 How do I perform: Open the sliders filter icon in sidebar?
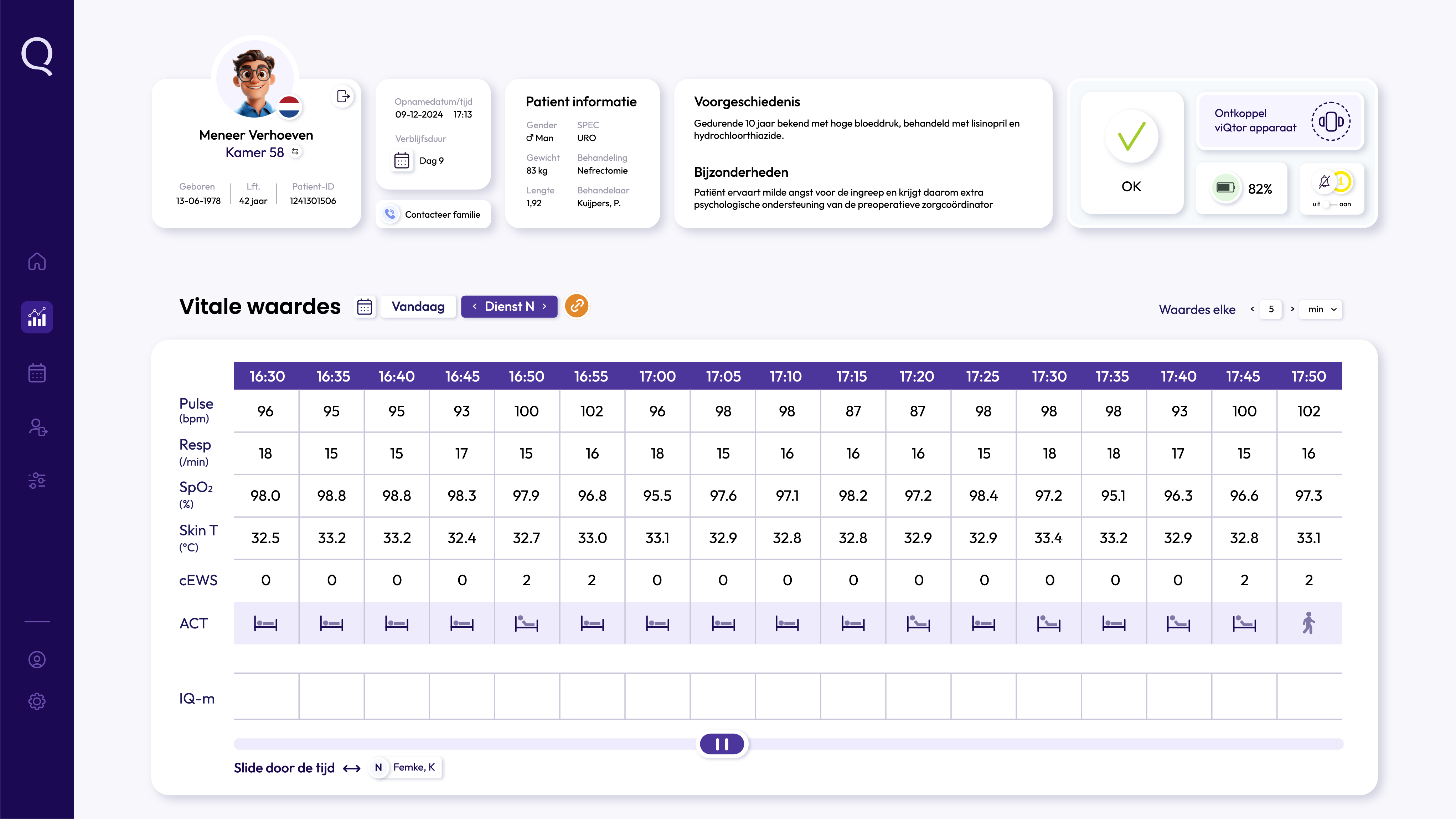(37, 481)
